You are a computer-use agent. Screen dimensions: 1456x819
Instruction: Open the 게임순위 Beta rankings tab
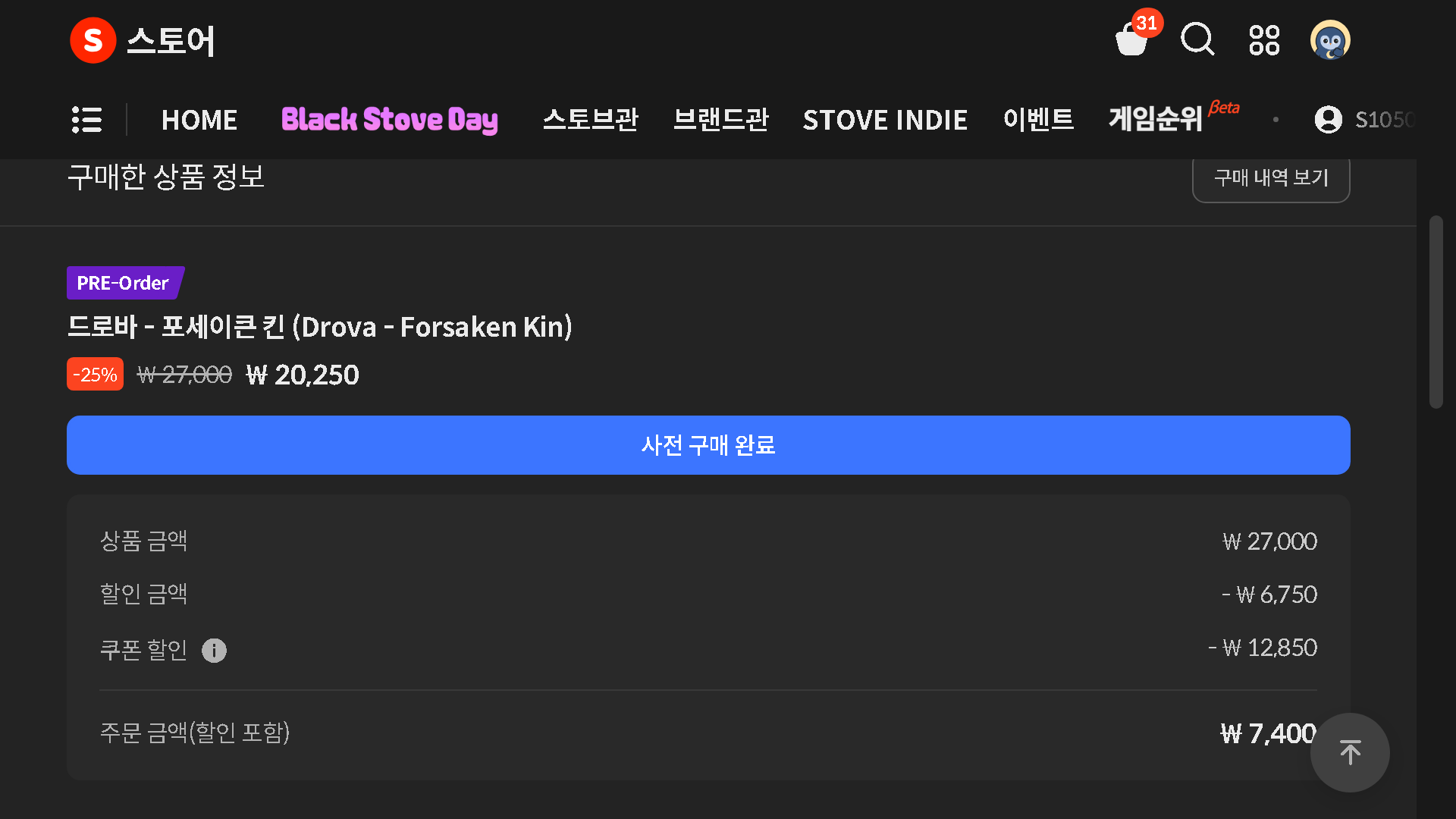[x=1156, y=120]
